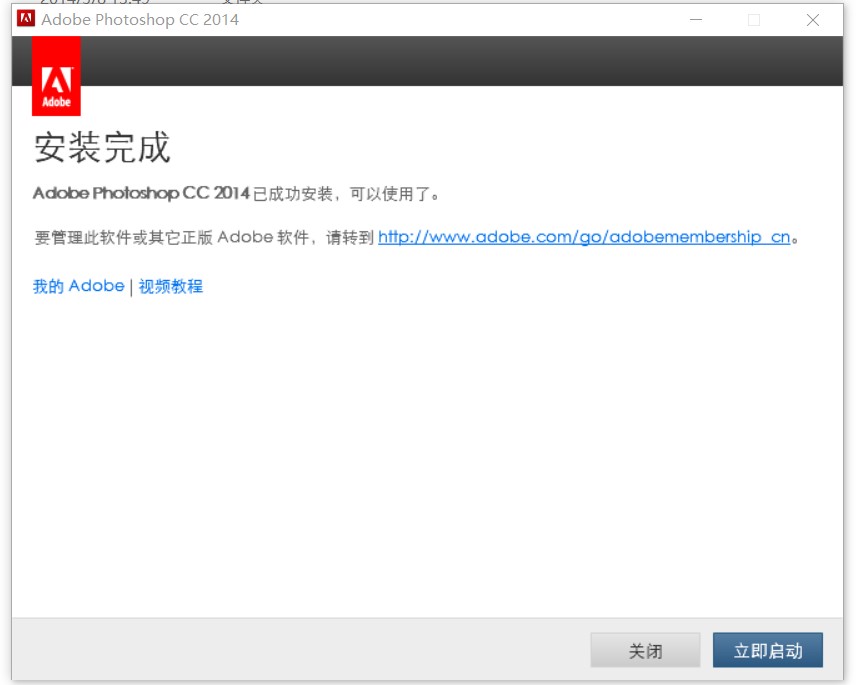The image size is (862, 685).
Task: Click the grayed-out maximize button
Action: pyautogui.click(x=754, y=20)
